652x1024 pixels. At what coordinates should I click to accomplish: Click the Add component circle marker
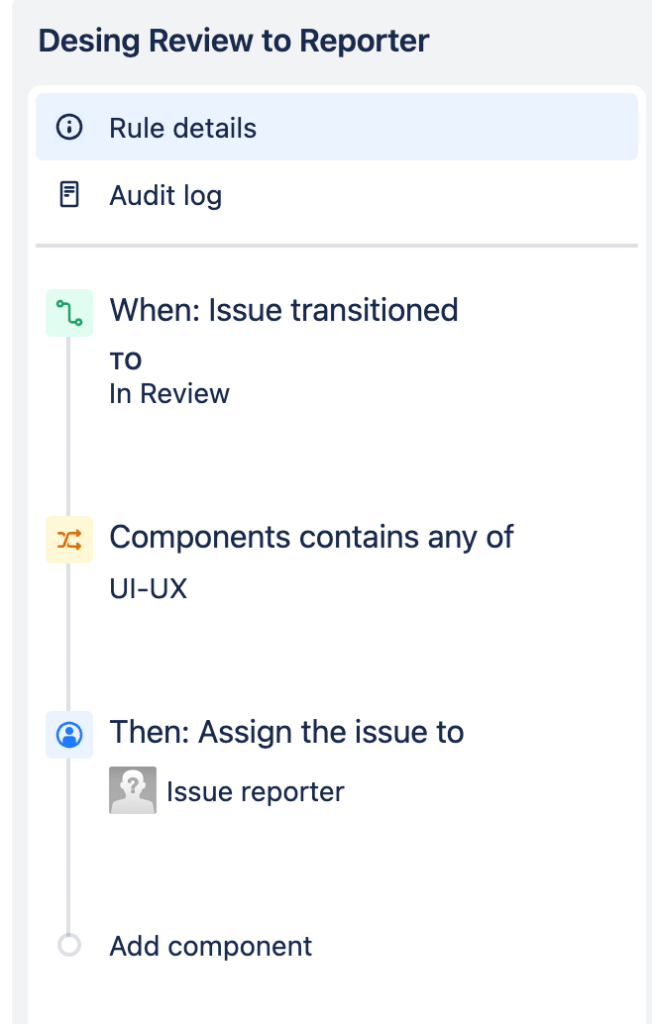(x=69, y=945)
